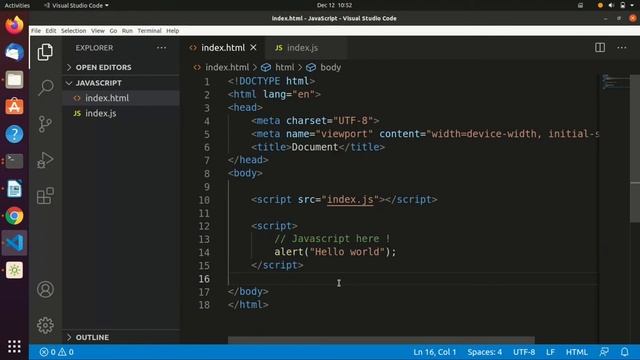Click the editor horizontal scrollbar
The width and height of the screenshot is (640, 360).
(x=381, y=340)
